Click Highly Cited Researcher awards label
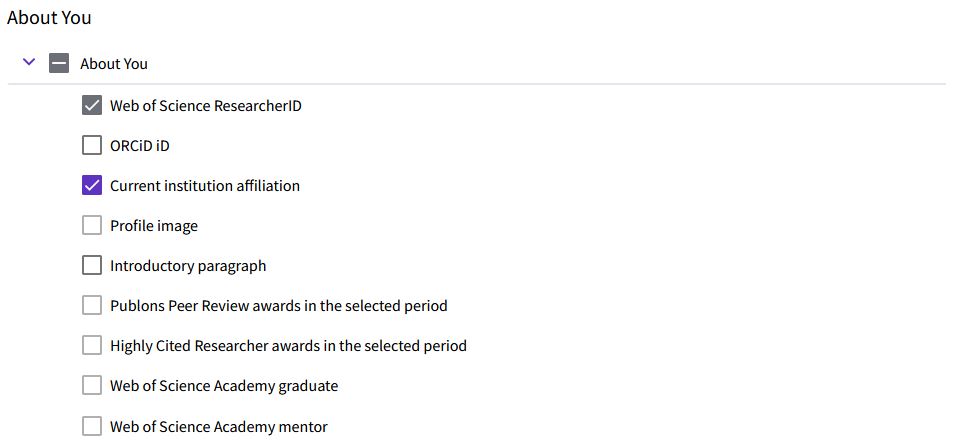The height and width of the screenshot is (447, 959). pos(288,346)
